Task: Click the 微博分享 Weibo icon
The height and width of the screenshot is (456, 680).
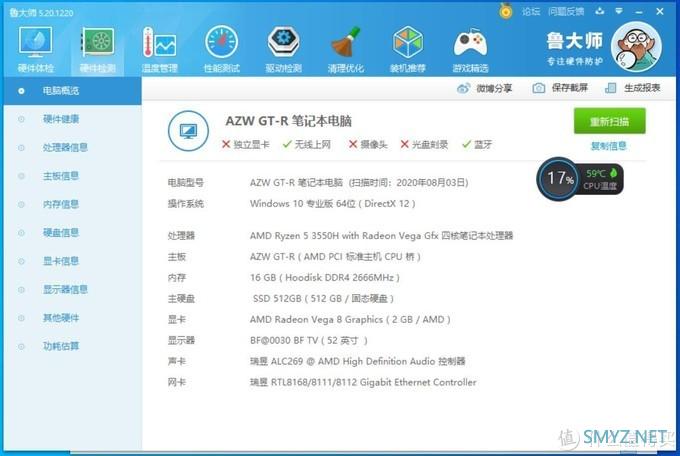Action: click(x=463, y=89)
